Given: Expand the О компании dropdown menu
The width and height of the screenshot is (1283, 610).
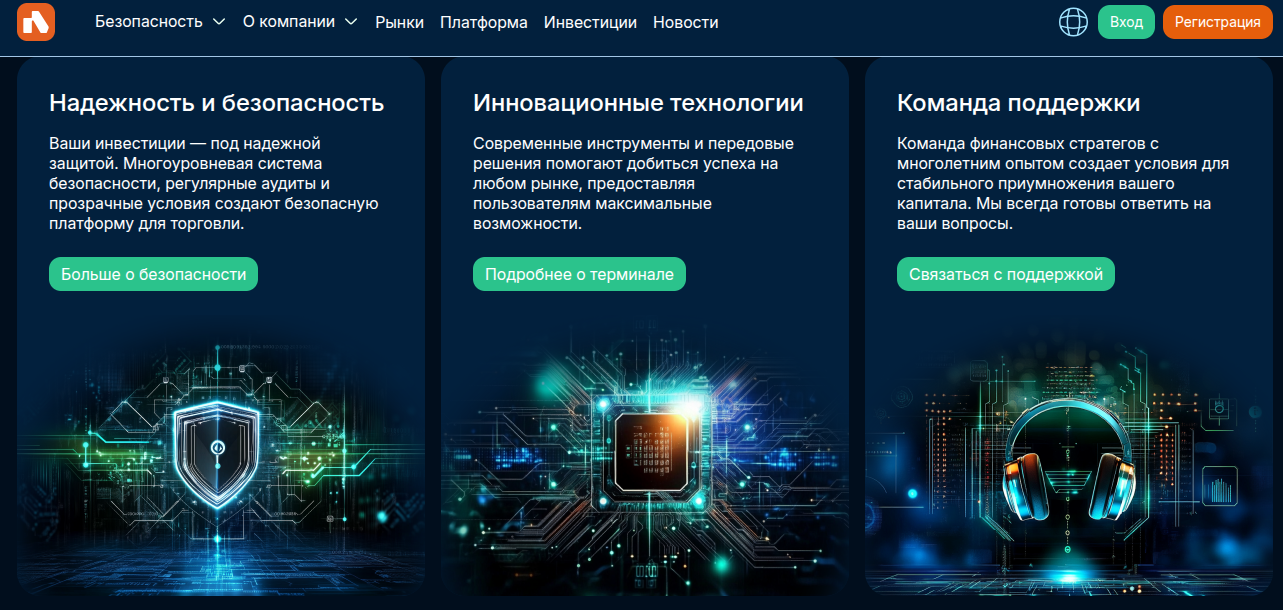Looking at the screenshot, I should coord(300,22).
